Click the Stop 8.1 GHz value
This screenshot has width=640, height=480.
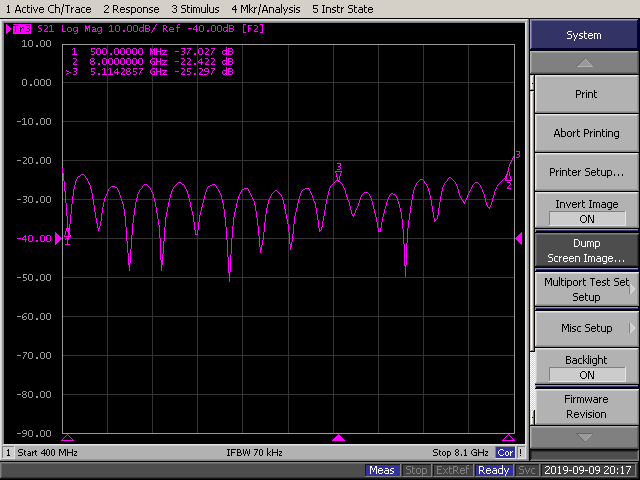point(460,453)
